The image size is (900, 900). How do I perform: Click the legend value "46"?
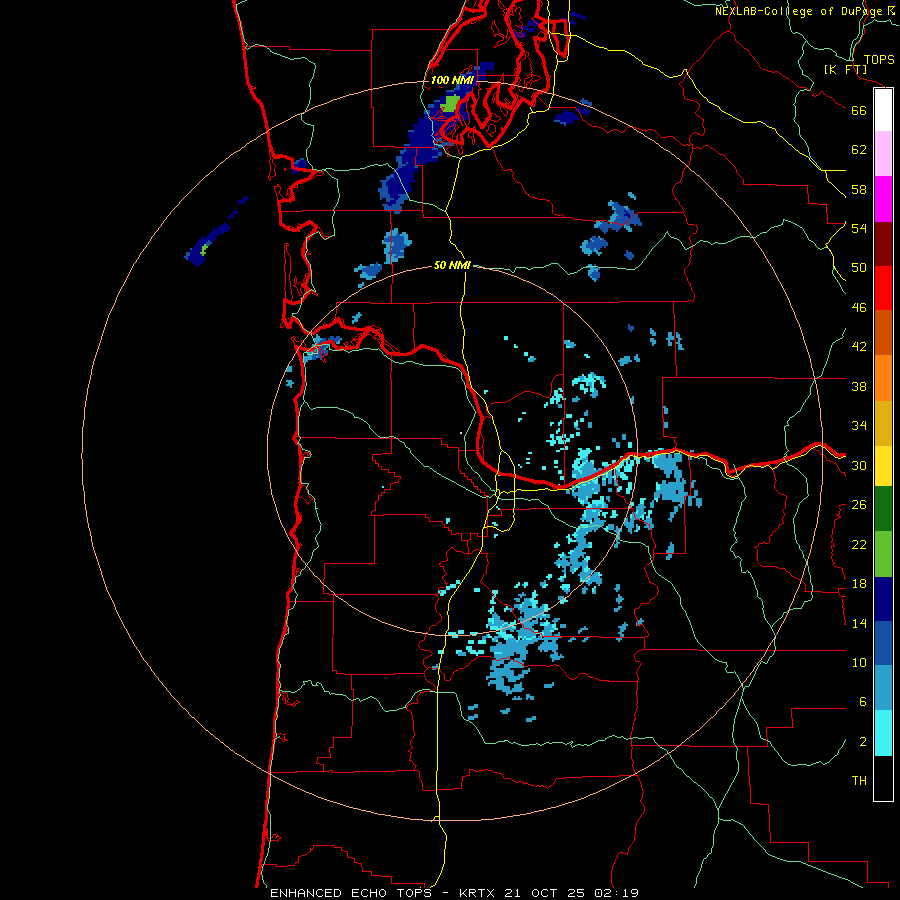click(859, 308)
